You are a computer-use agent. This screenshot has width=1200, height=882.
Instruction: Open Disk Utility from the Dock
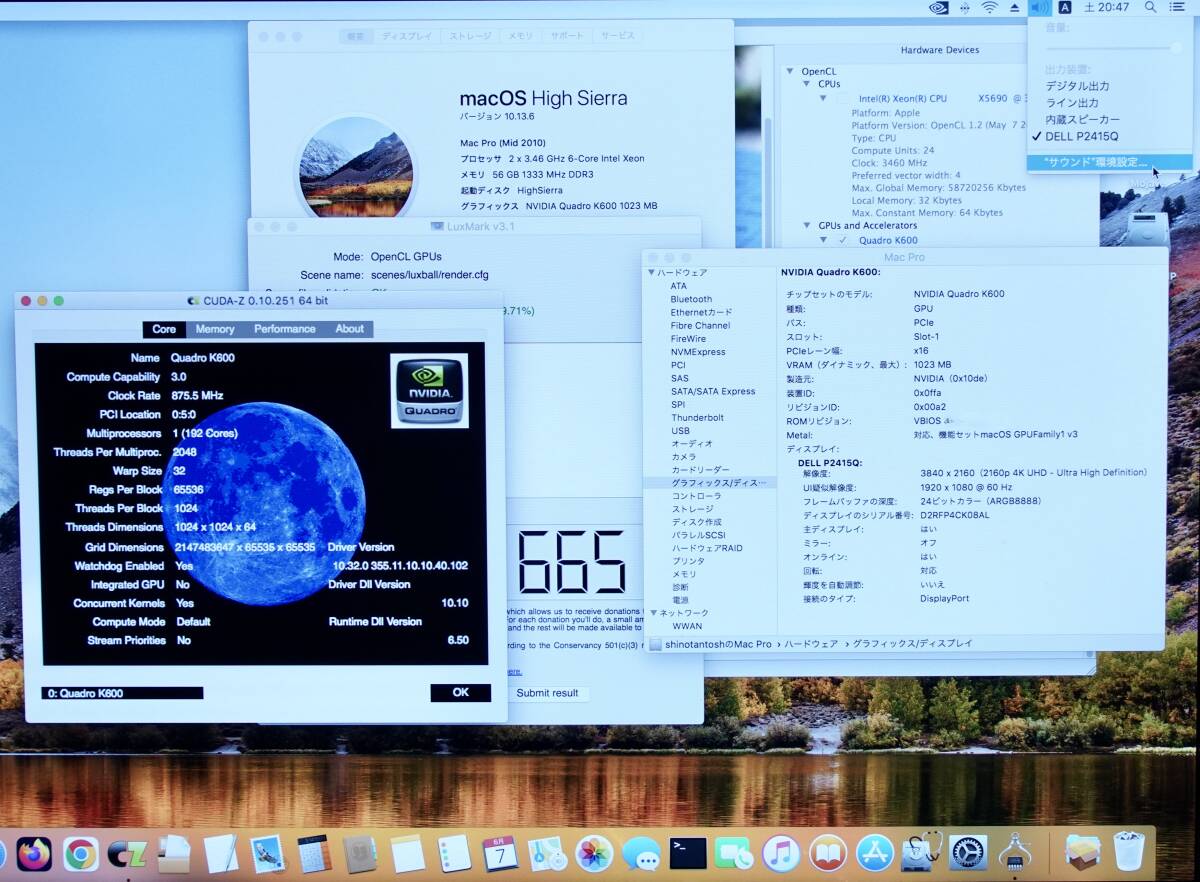(x=921, y=852)
